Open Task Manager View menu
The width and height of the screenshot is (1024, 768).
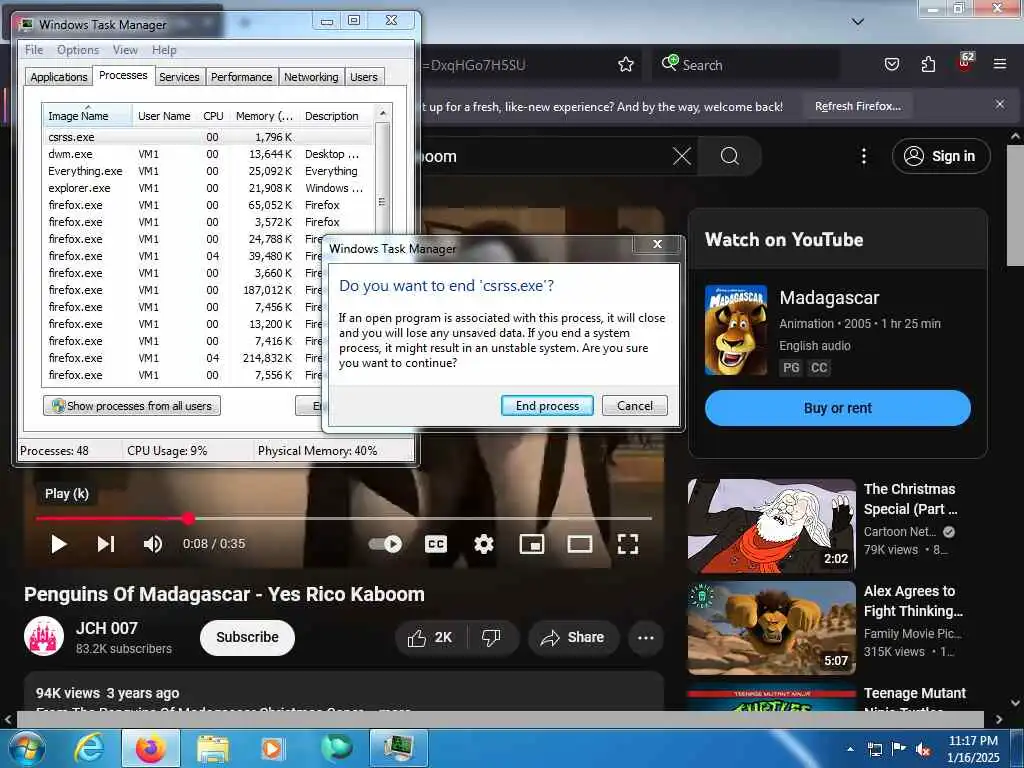pos(125,50)
